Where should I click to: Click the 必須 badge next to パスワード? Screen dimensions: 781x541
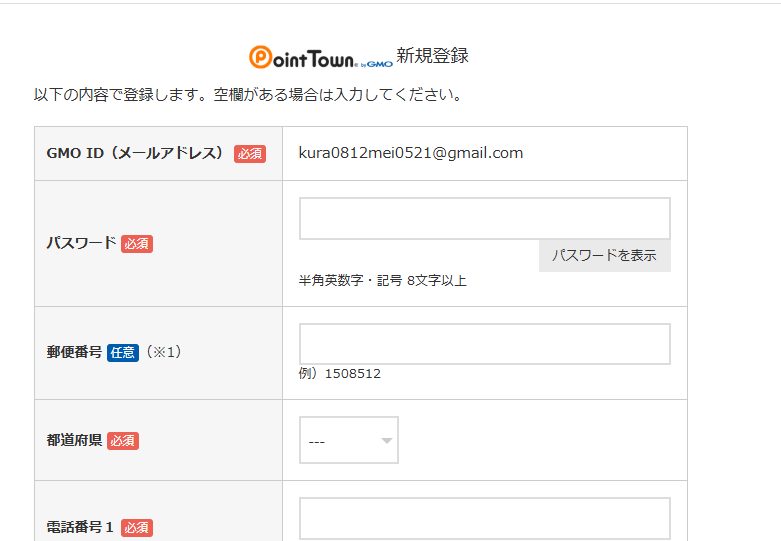(x=137, y=244)
